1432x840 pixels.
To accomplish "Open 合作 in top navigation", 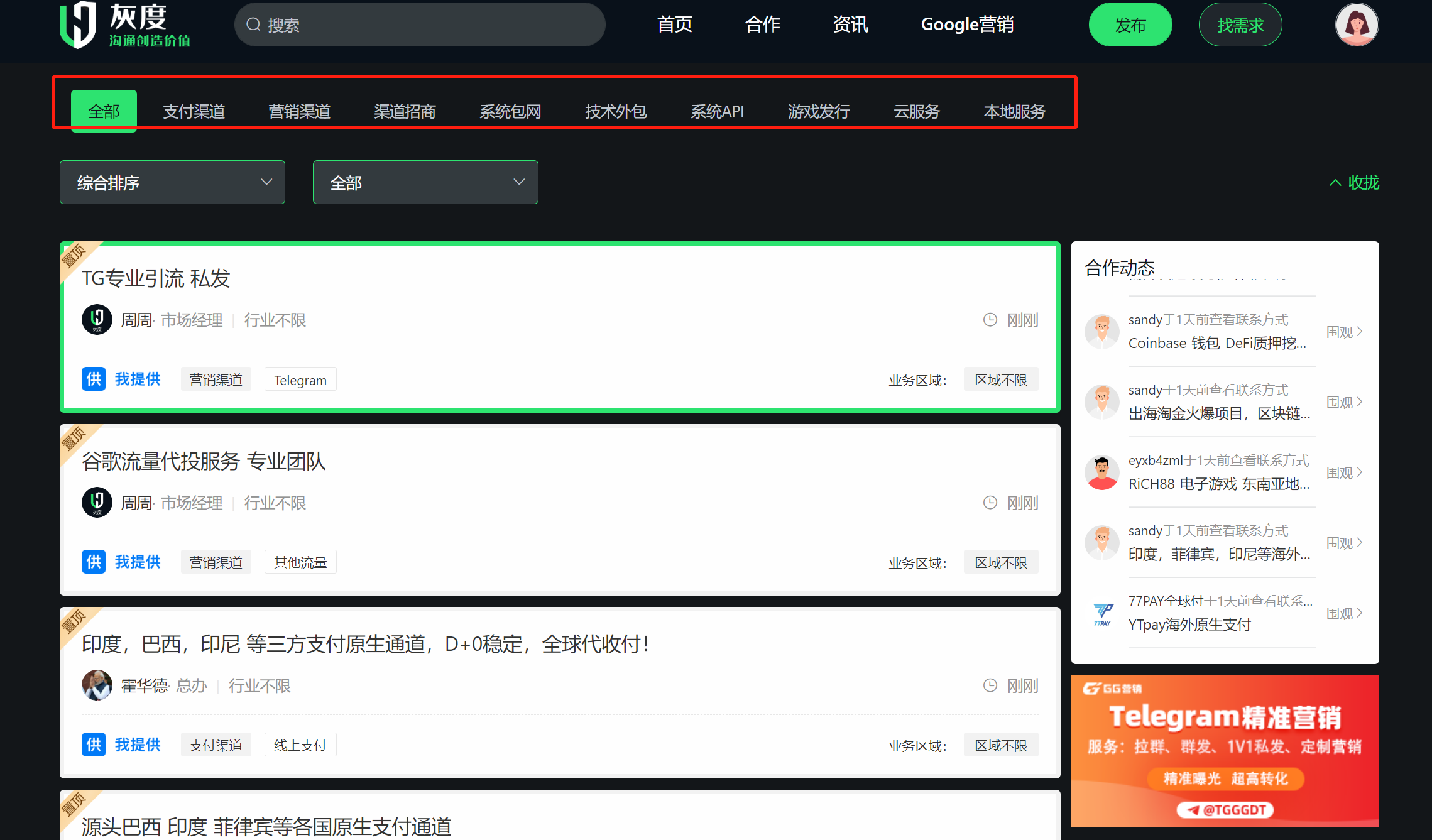I will click(x=762, y=25).
